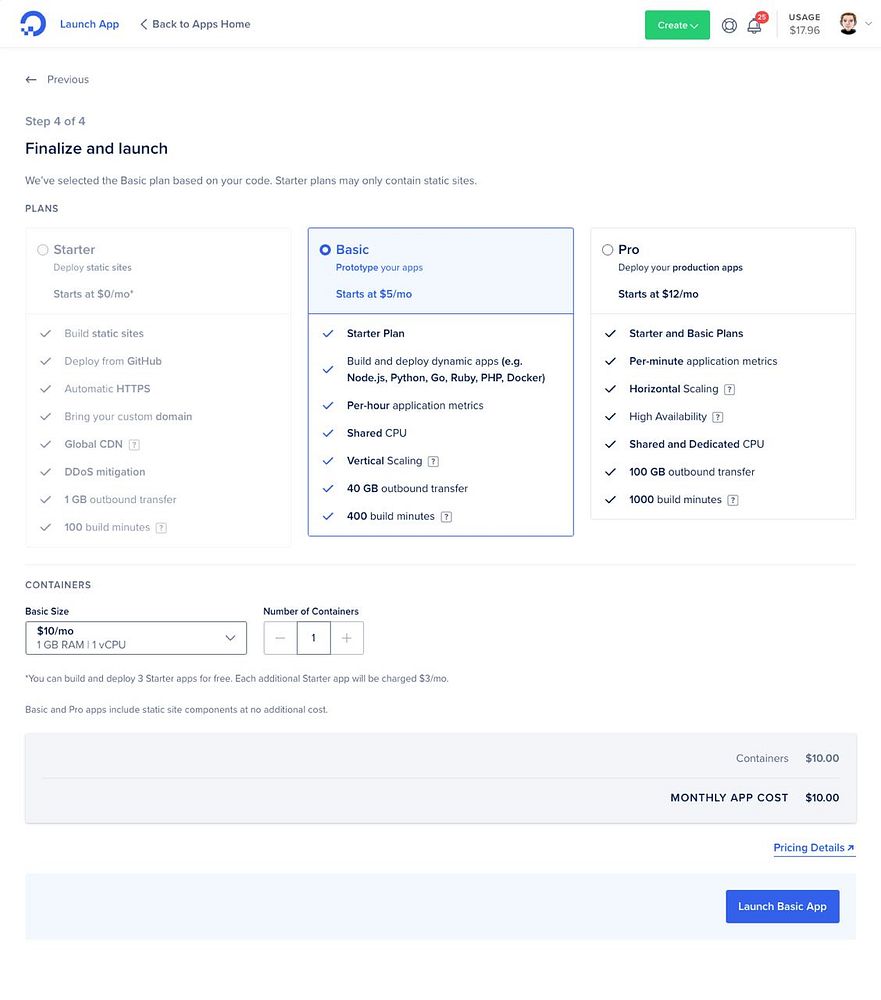Open the notifications bell
This screenshot has width=881, height=1000.
point(754,25)
